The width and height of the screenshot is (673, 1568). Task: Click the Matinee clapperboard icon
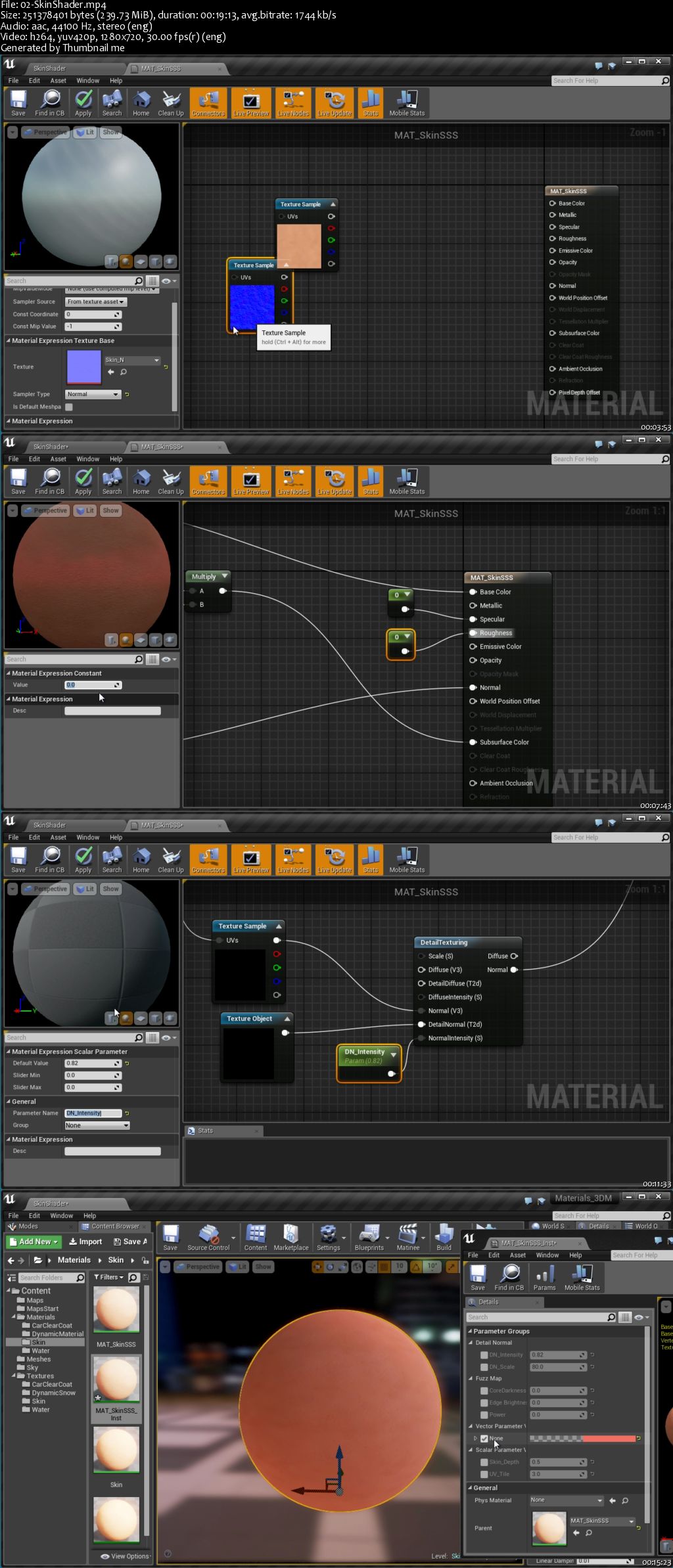point(407,1238)
